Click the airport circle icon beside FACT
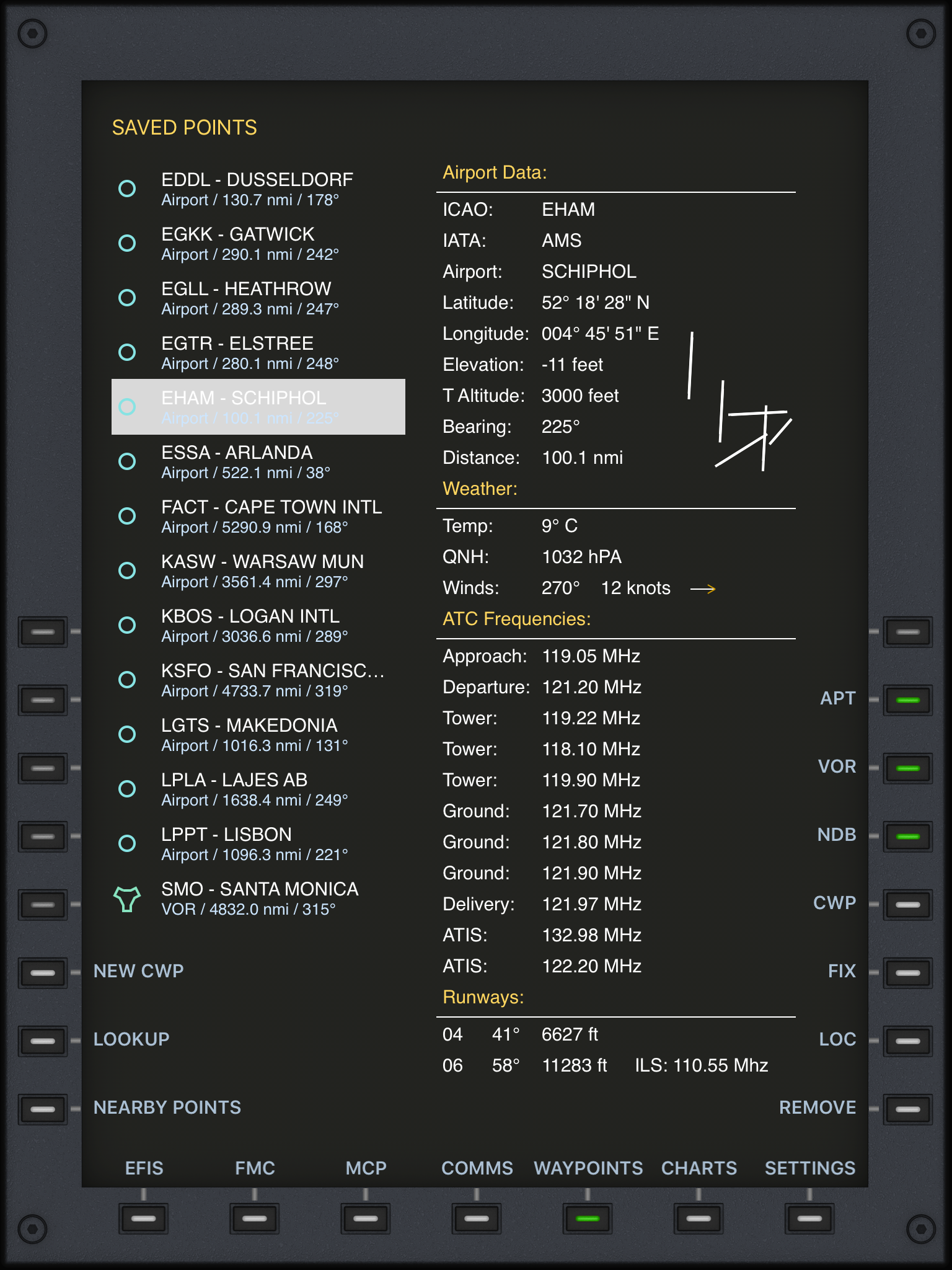 (x=127, y=516)
